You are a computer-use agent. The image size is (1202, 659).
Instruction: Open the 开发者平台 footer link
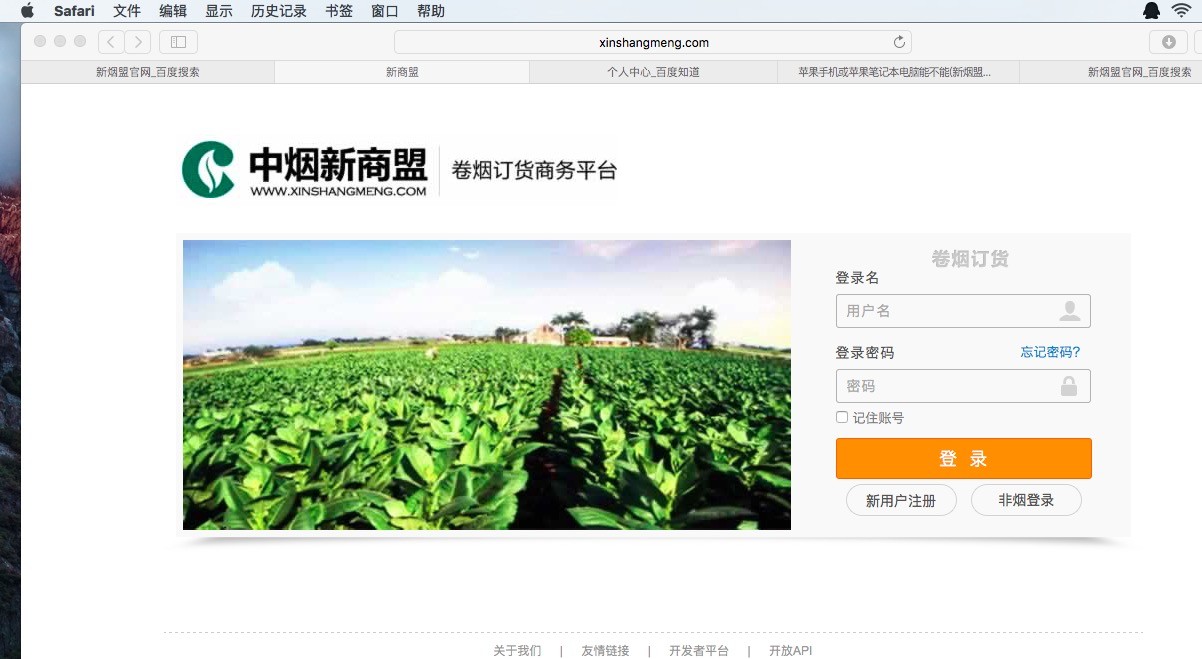pos(699,651)
